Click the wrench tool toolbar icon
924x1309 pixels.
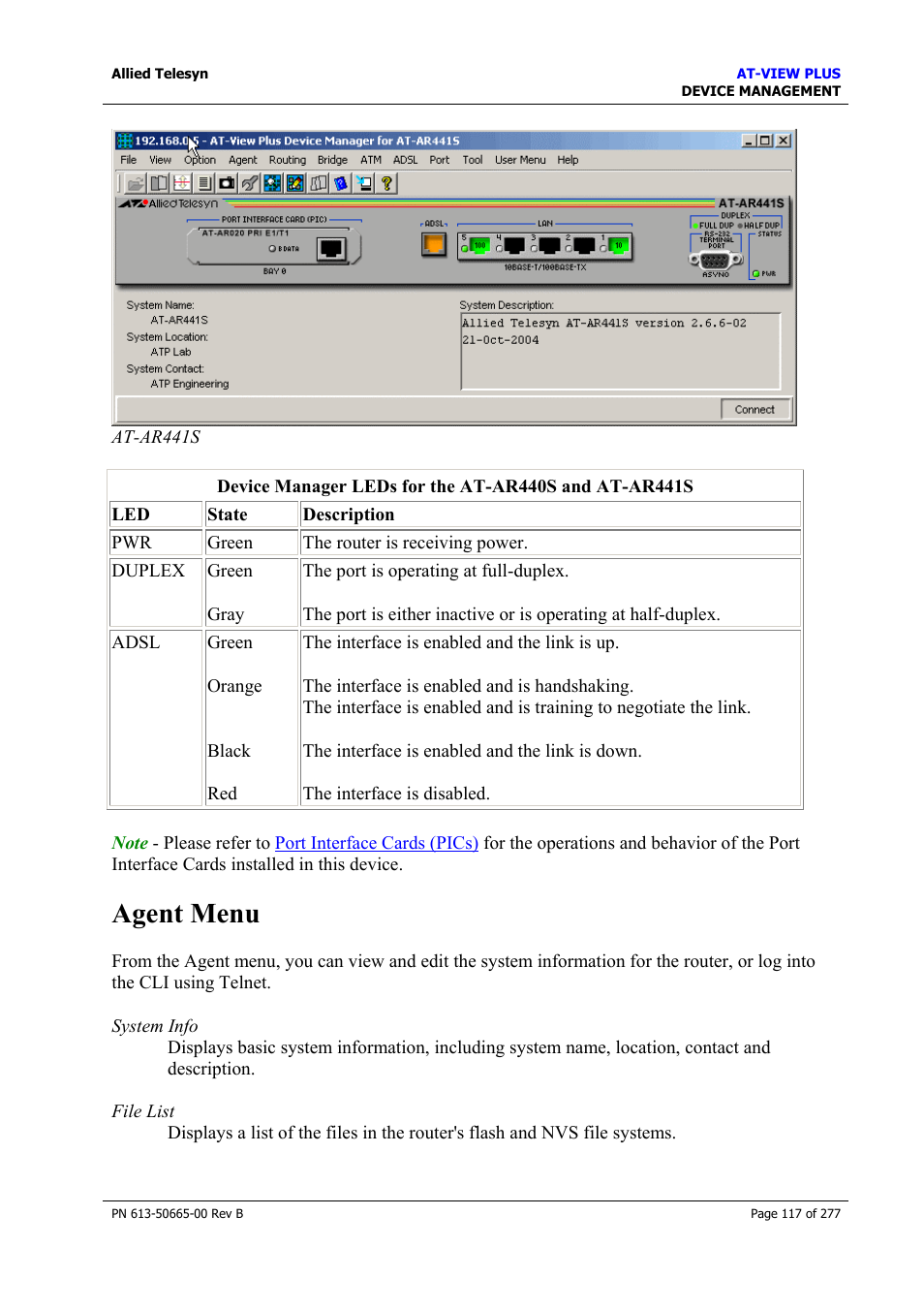[x=250, y=183]
